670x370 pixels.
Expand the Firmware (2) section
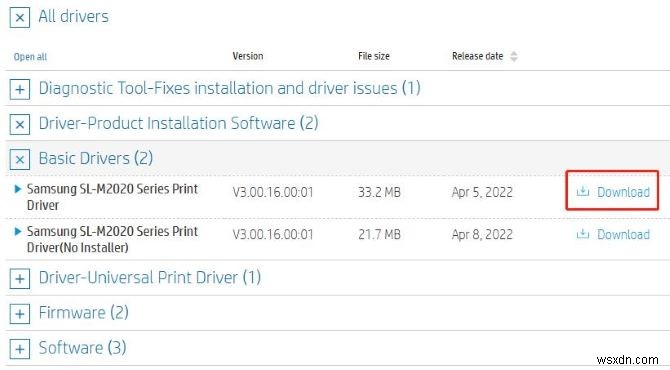click(20, 314)
